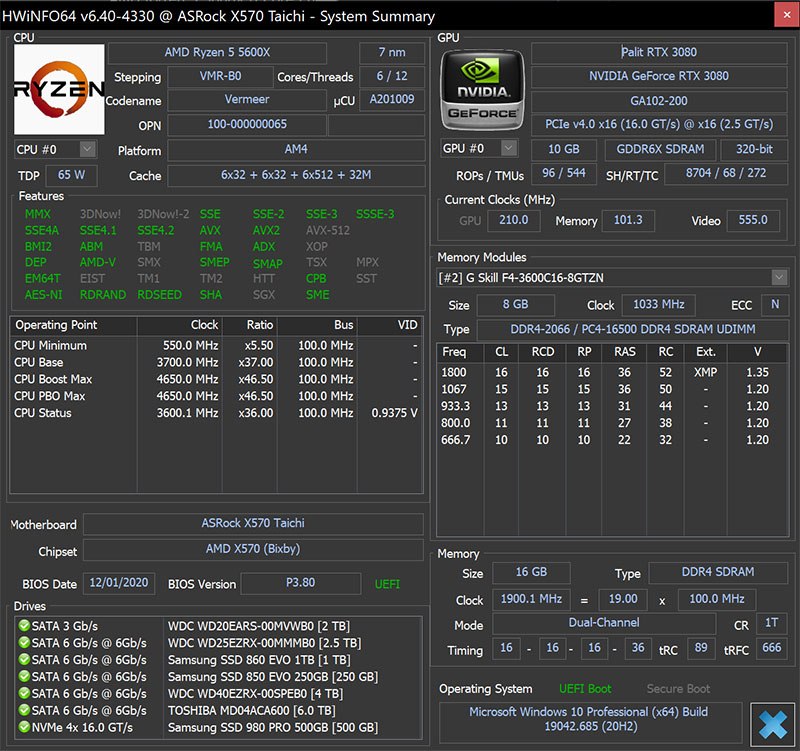Image resolution: width=800 pixels, height=751 pixels.
Task: Click the tRFC 666 value
Action: point(771,648)
